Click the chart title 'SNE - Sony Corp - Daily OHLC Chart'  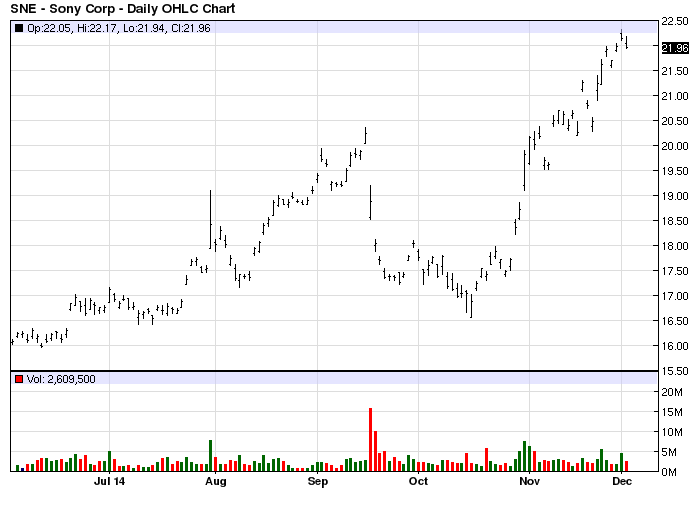[122, 8]
